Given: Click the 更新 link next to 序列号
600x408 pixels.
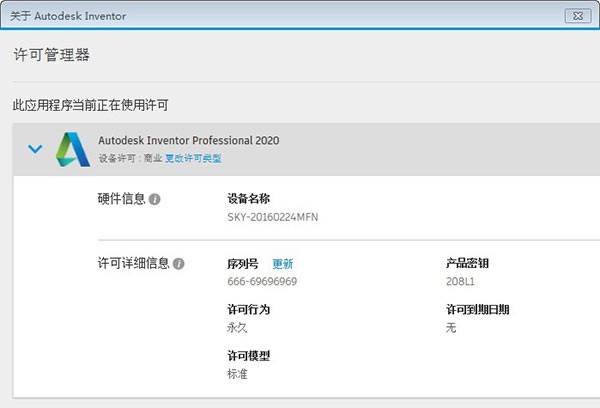Looking at the screenshot, I should [283, 264].
